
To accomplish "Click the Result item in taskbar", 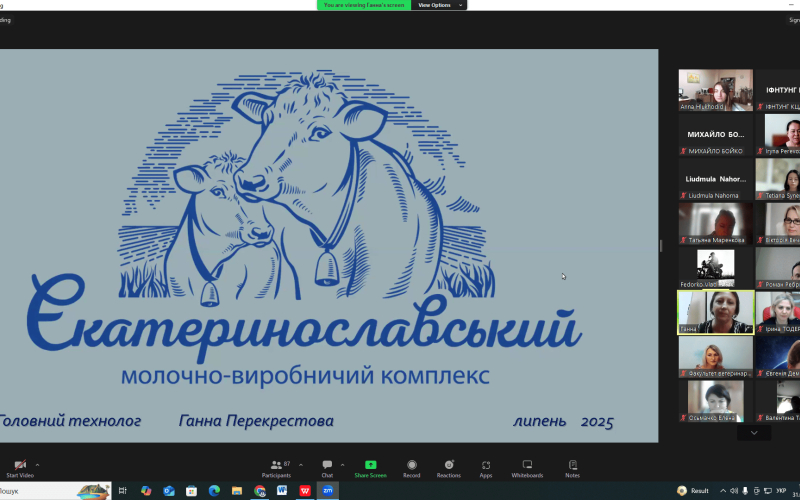I will click(693, 491).
